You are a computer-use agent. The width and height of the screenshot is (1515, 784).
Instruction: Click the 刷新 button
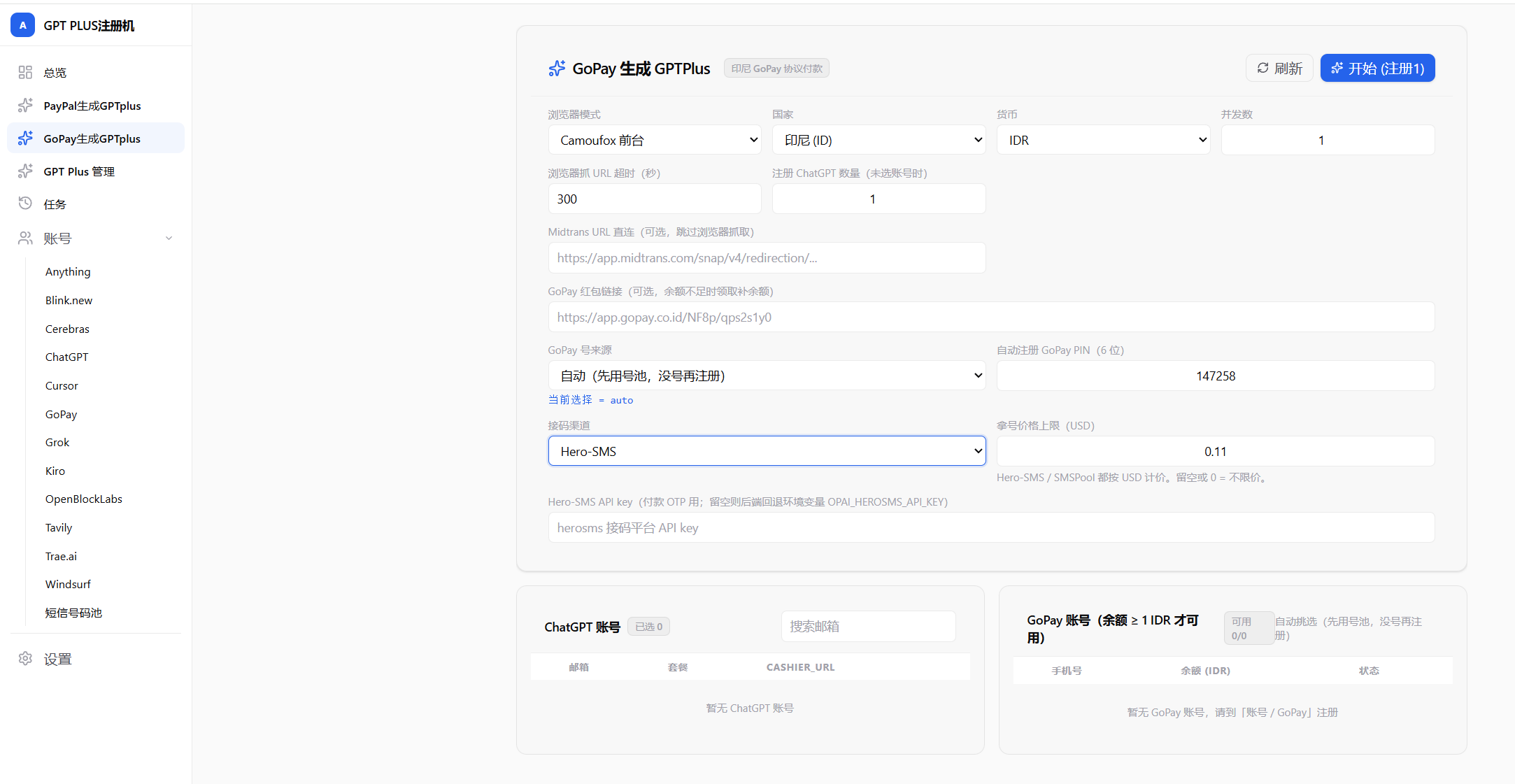click(x=1279, y=69)
